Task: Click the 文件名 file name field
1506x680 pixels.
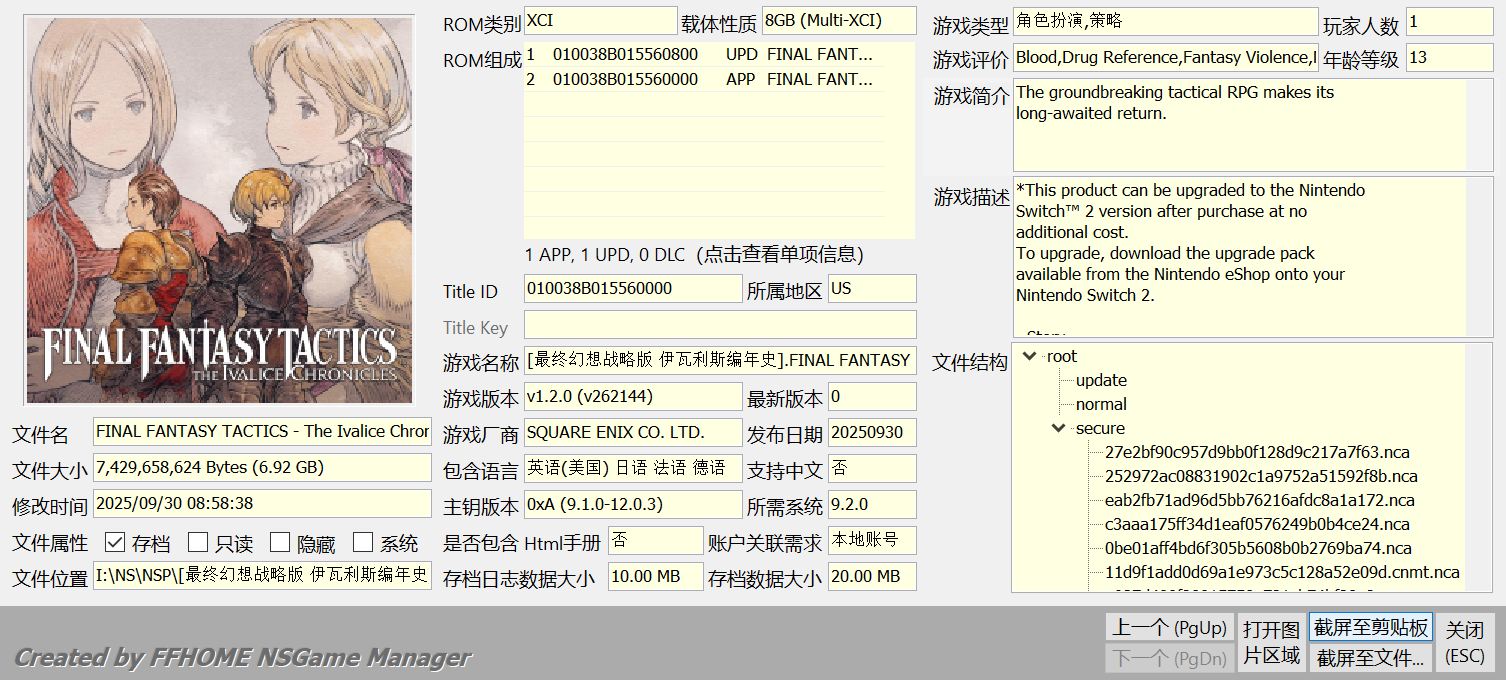Action: (262, 432)
